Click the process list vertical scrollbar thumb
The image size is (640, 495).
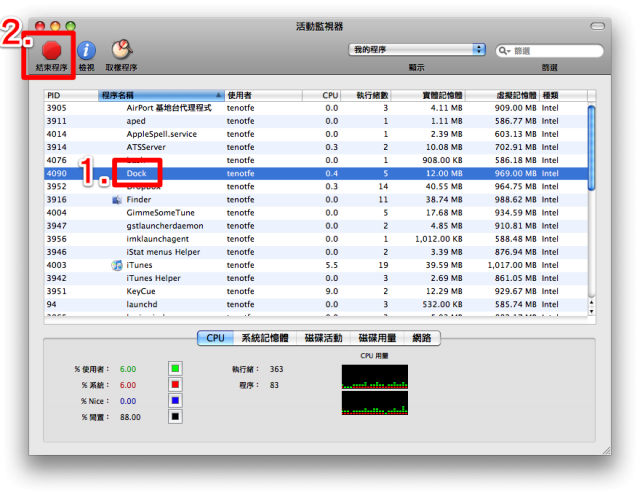click(x=591, y=148)
